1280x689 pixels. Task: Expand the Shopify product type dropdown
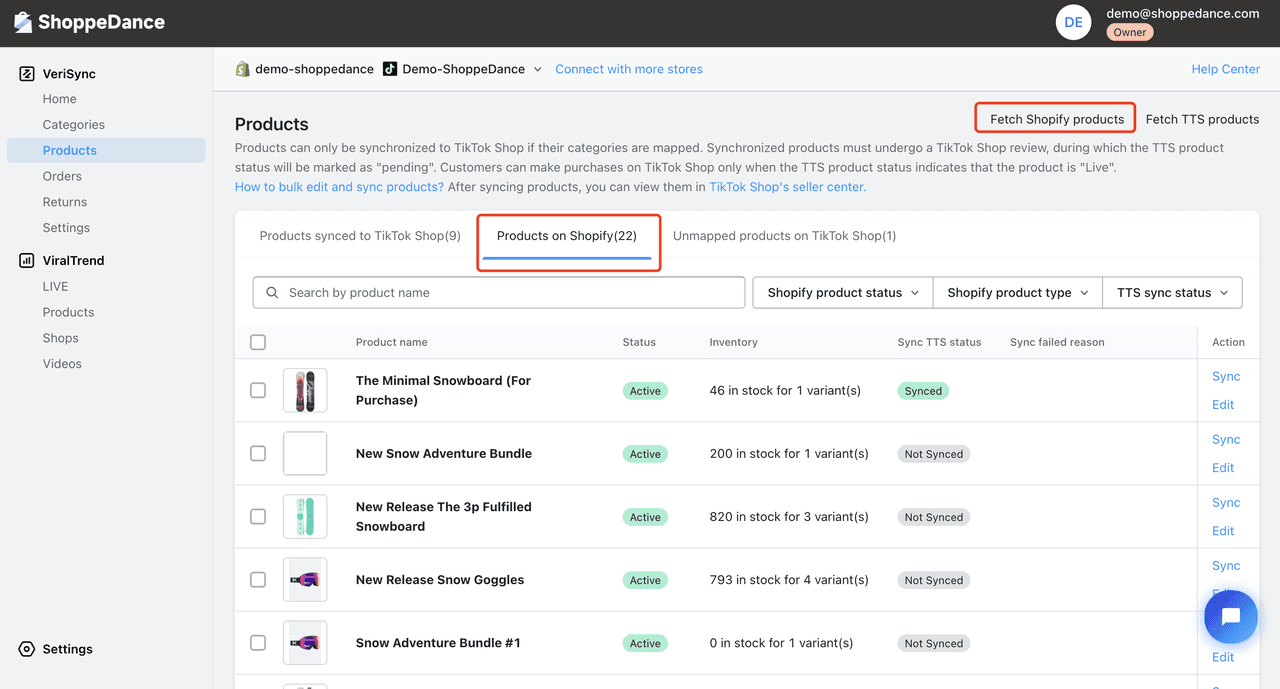coord(1017,293)
